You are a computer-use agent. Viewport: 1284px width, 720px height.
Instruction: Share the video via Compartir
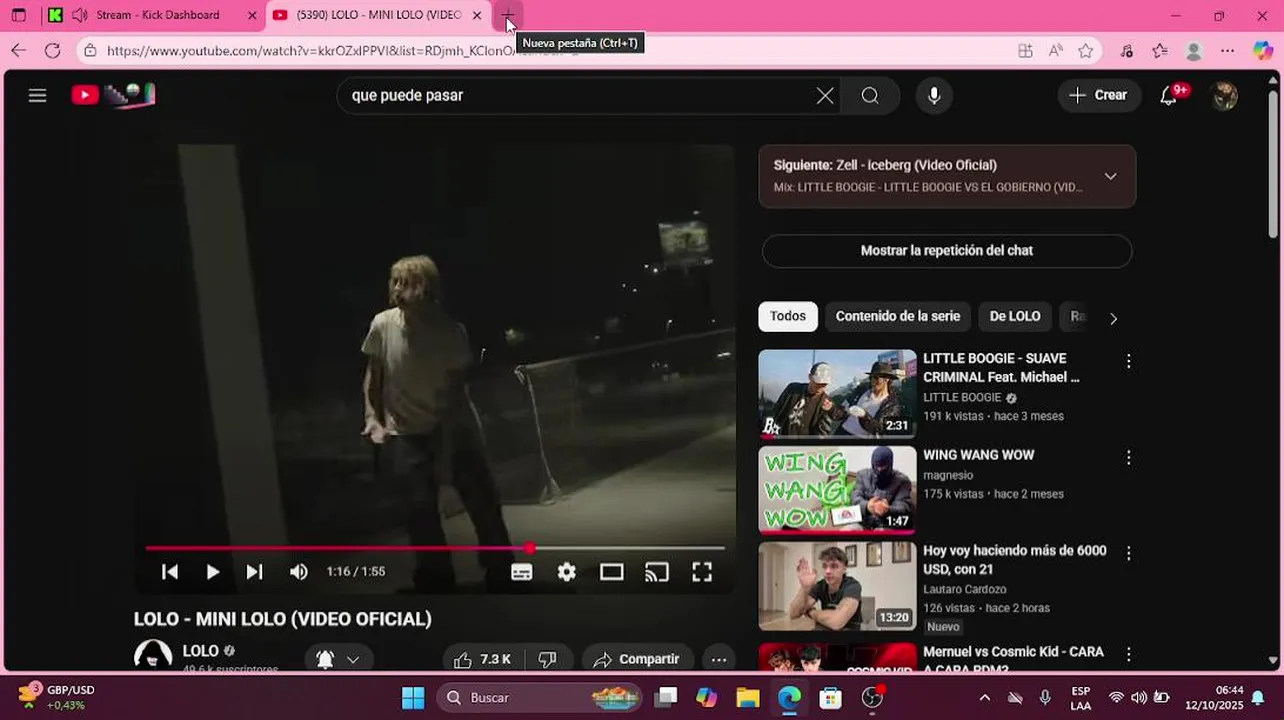click(x=636, y=659)
